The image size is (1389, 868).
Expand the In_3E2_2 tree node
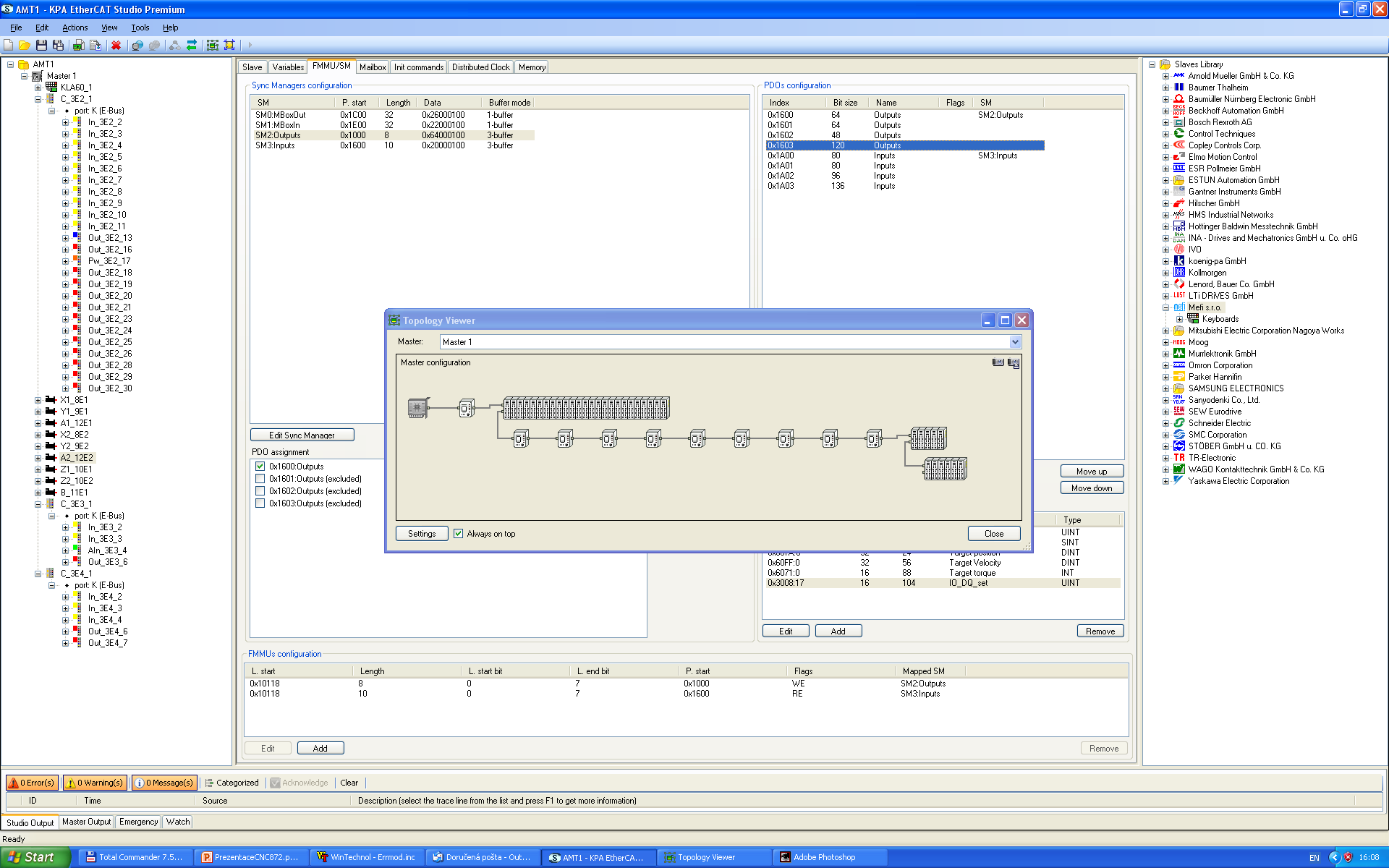[x=65, y=122]
